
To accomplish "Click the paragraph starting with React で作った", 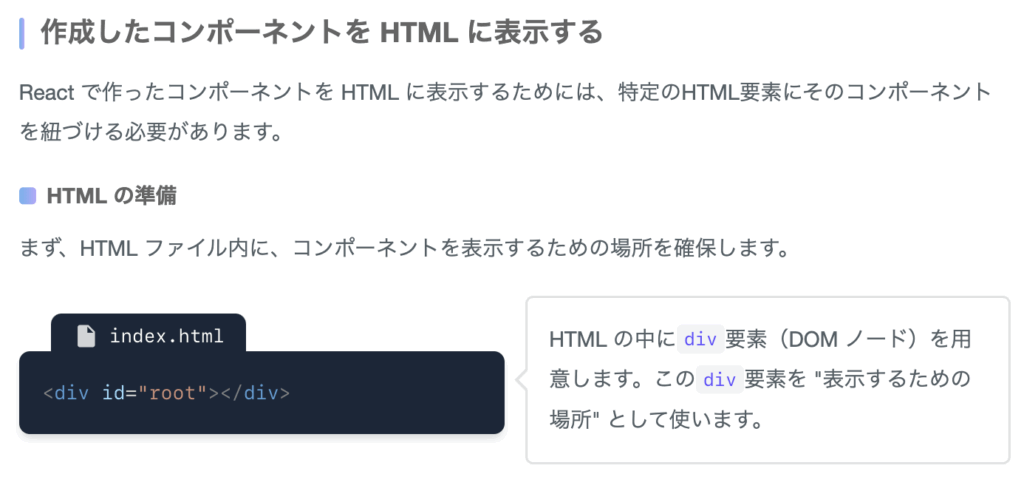I will [x=505, y=112].
